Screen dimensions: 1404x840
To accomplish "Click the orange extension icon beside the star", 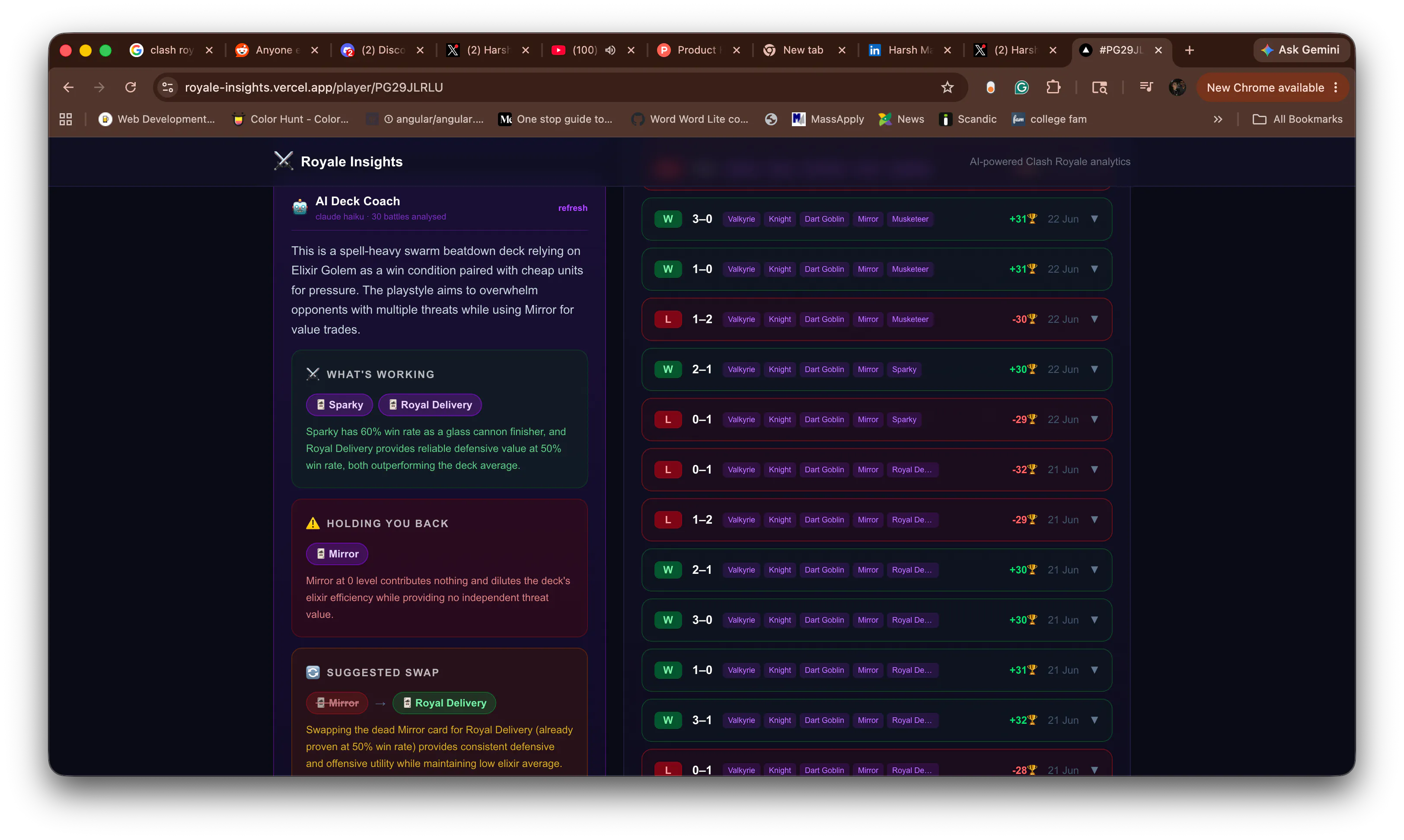I will pyautogui.click(x=990, y=87).
